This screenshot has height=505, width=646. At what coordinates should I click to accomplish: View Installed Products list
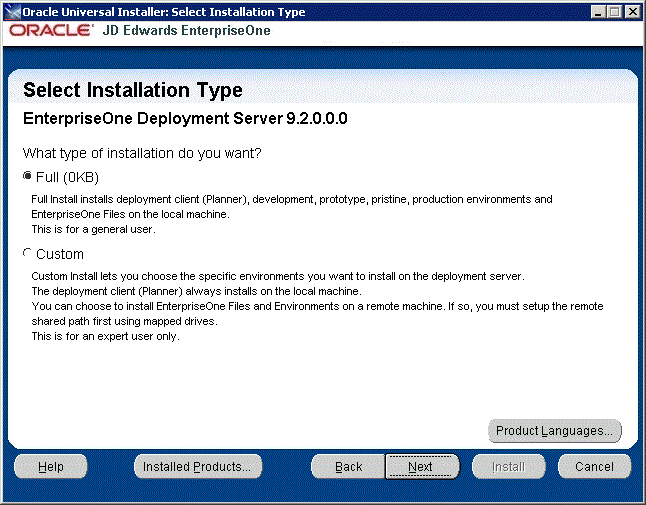pyautogui.click(x=196, y=466)
